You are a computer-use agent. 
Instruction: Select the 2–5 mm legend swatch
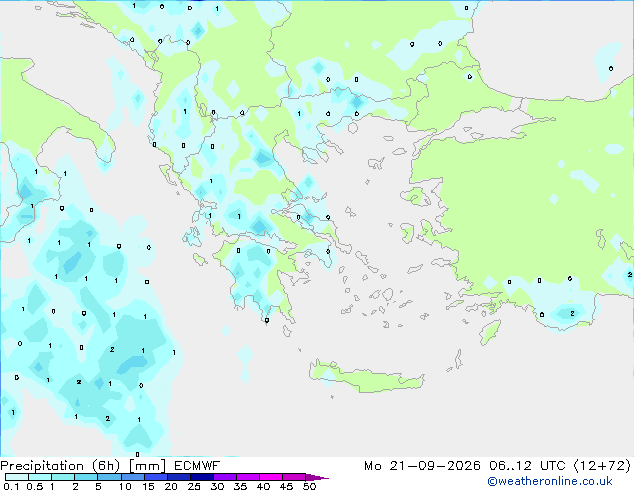pos(86,477)
